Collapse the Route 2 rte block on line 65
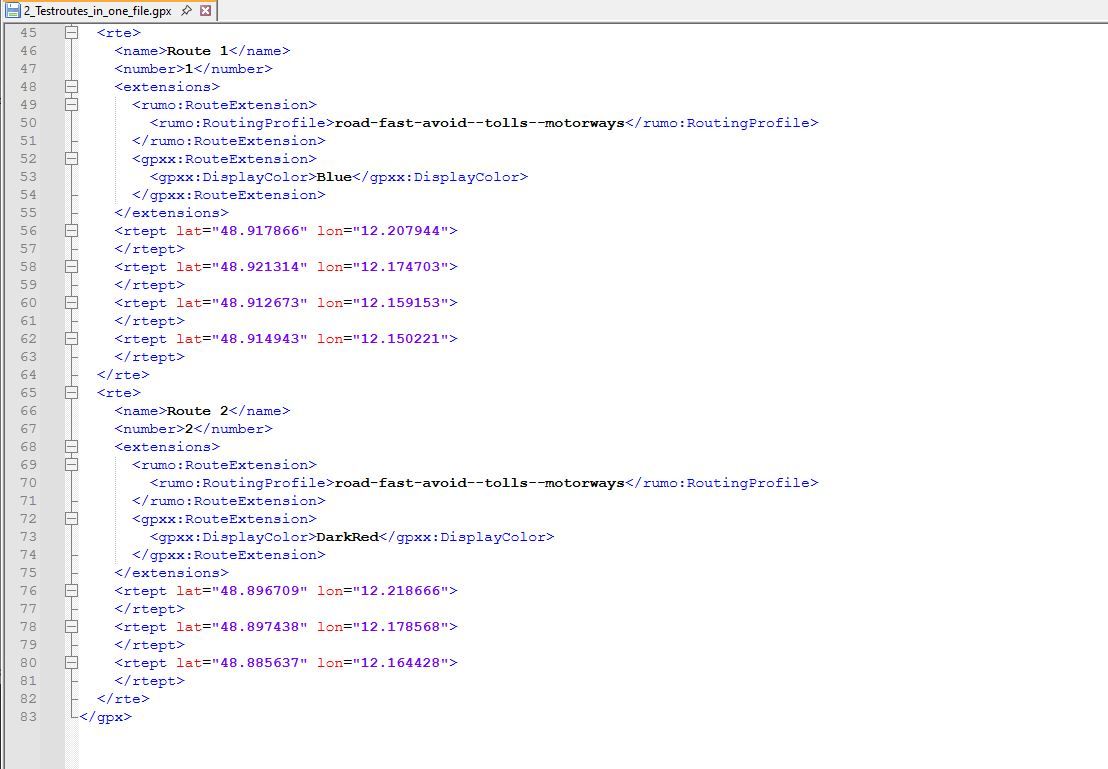 [x=72, y=393]
